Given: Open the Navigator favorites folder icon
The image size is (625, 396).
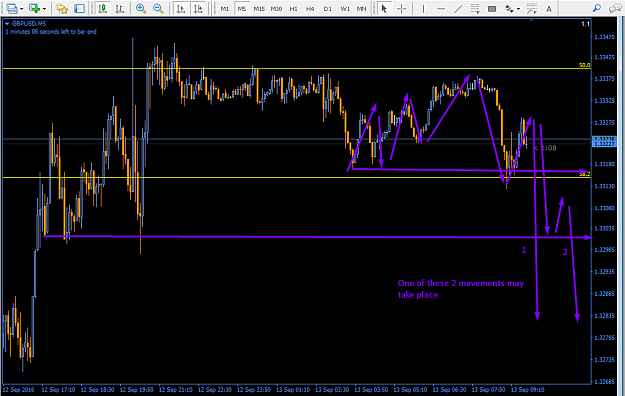Looking at the screenshot, I should [62, 8].
